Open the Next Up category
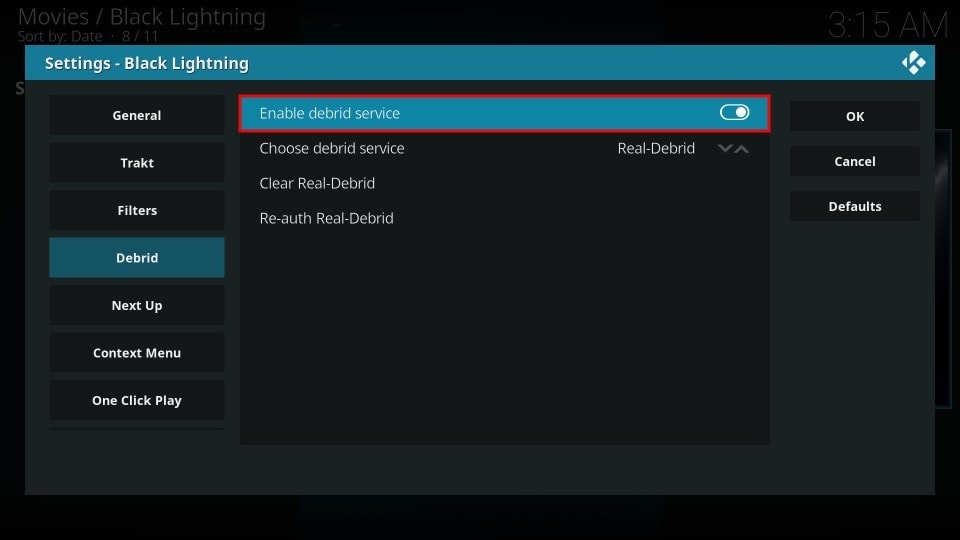The image size is (960, 540). click(137, 305)
